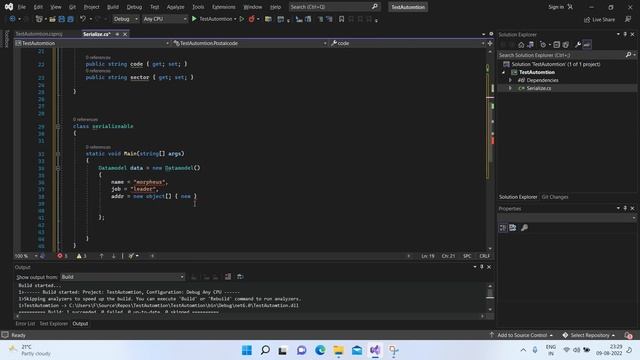This screenshot has height=360, width=640.
Task: Open Windows Start button on taskbar
Action: point(247,350)
